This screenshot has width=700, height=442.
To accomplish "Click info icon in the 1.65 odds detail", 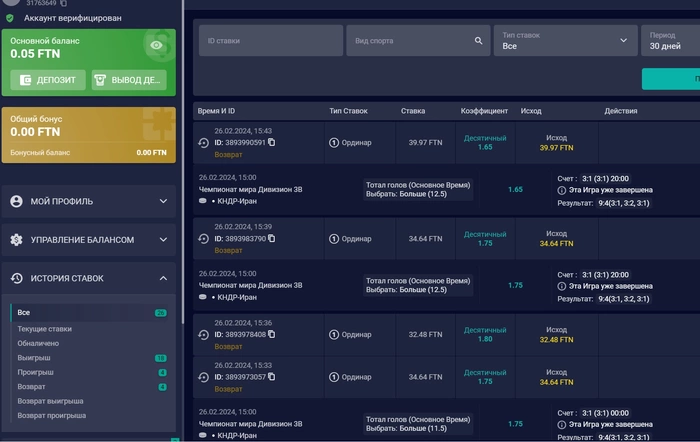I will point(562,190).
